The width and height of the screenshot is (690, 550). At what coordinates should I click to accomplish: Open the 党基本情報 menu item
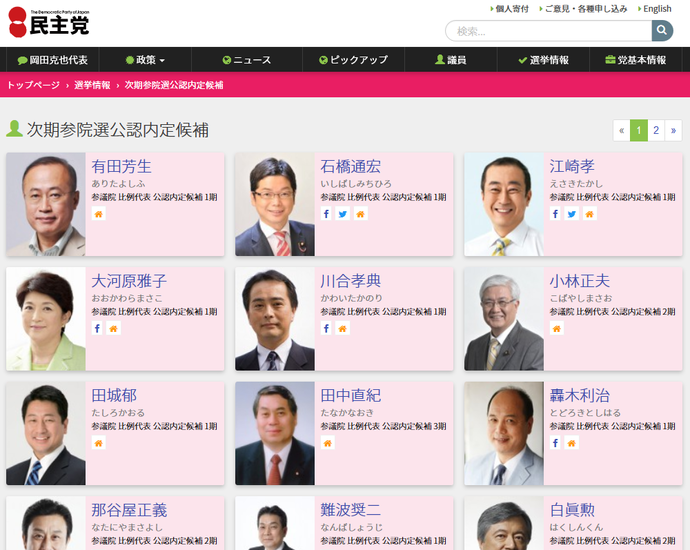[x=636, y=60]
